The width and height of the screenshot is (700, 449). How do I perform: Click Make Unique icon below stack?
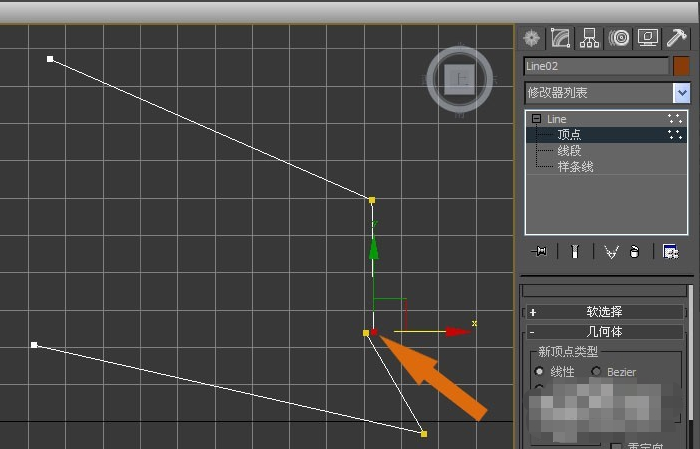(x=611, y=252)
